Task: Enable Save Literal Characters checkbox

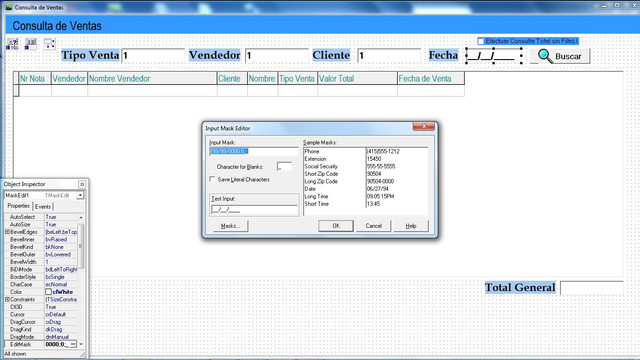Action: [x=212, y=179]
